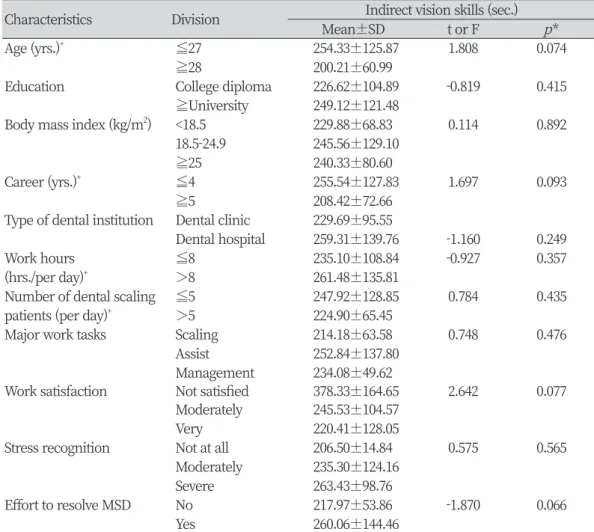Image resolution: width=594 pixels, height=532 pixels.
Task: Select the t value '-1.160'
Action: (x=463, y=239)
